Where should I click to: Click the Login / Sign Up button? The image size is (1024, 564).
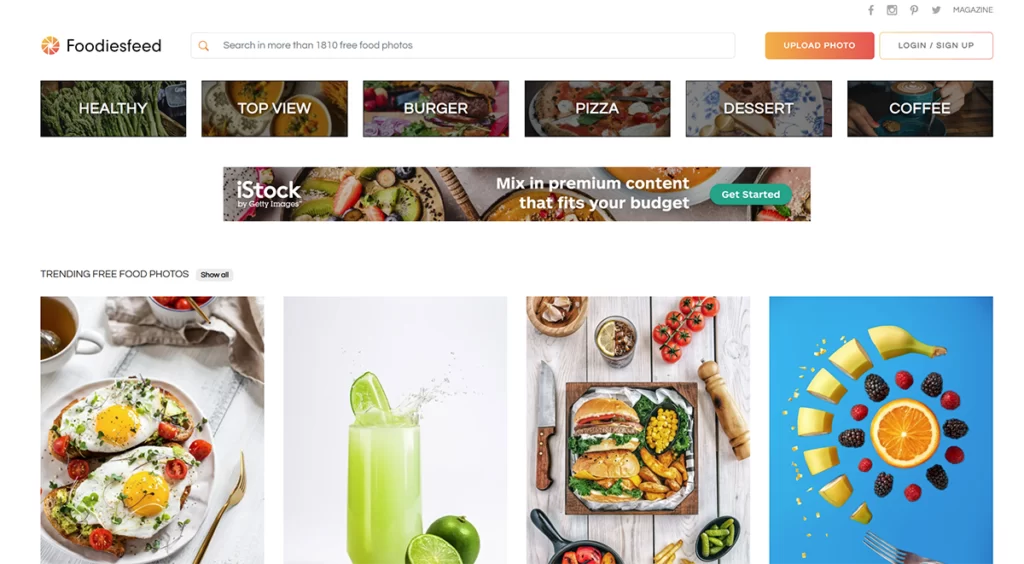pos(936,46)
